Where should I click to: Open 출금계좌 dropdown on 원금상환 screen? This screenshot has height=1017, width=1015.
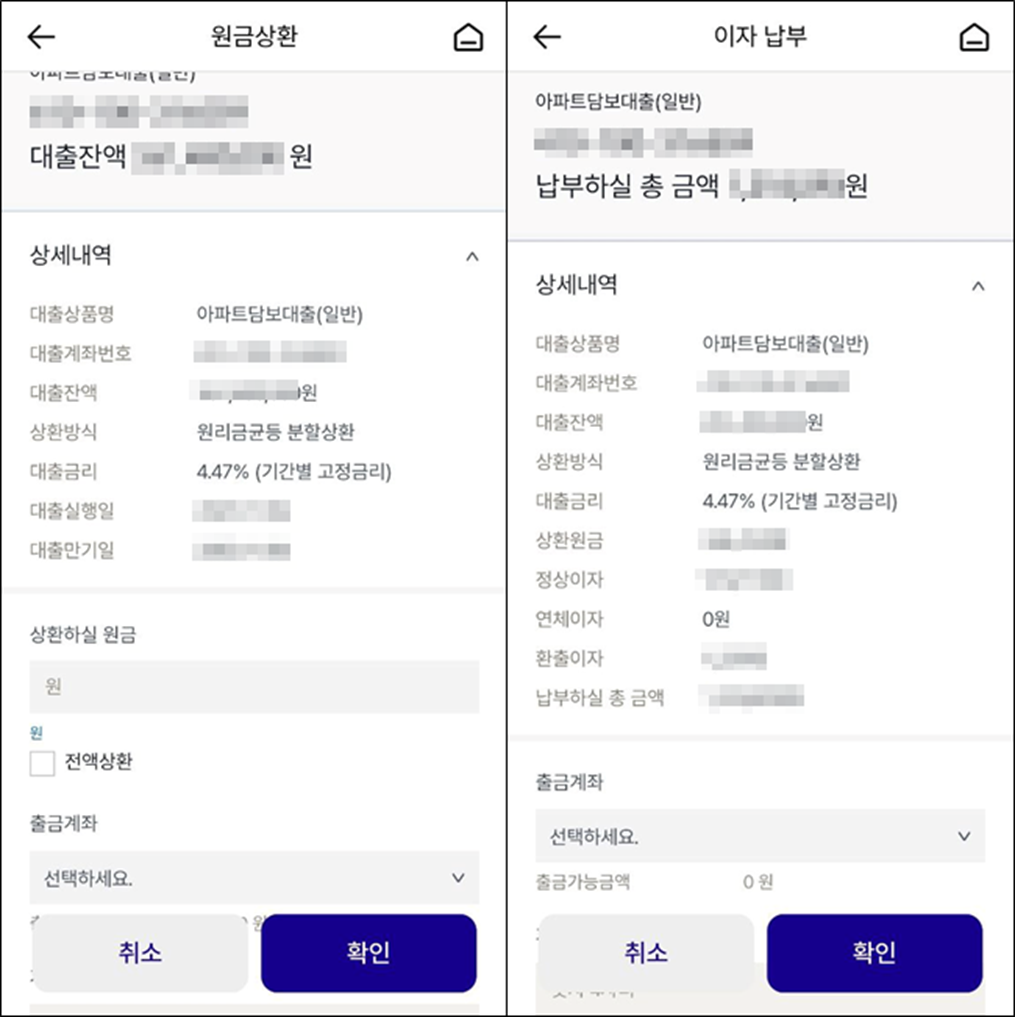point(254,878)
